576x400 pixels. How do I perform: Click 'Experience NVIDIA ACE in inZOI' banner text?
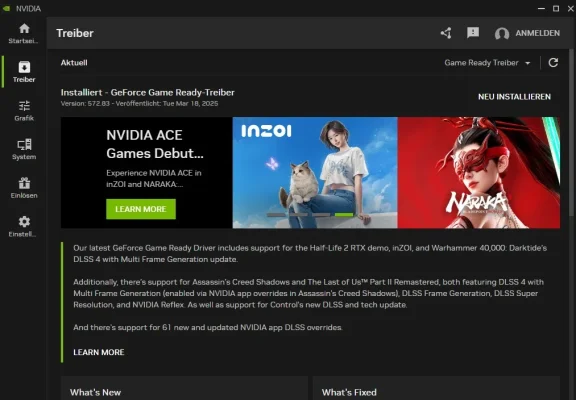tap(154, 179)
